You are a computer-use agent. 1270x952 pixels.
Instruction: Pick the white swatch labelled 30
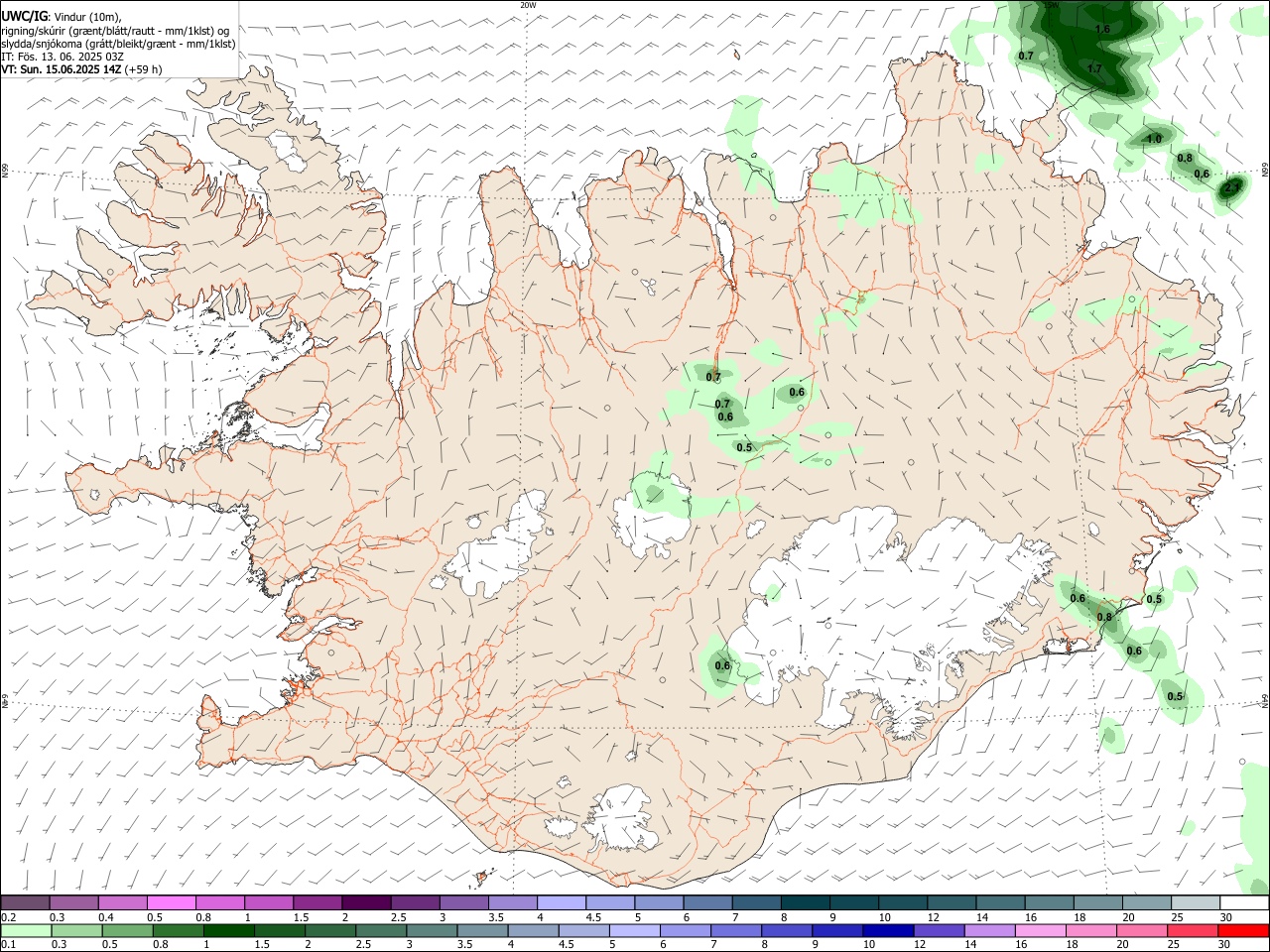(1244, 903)
